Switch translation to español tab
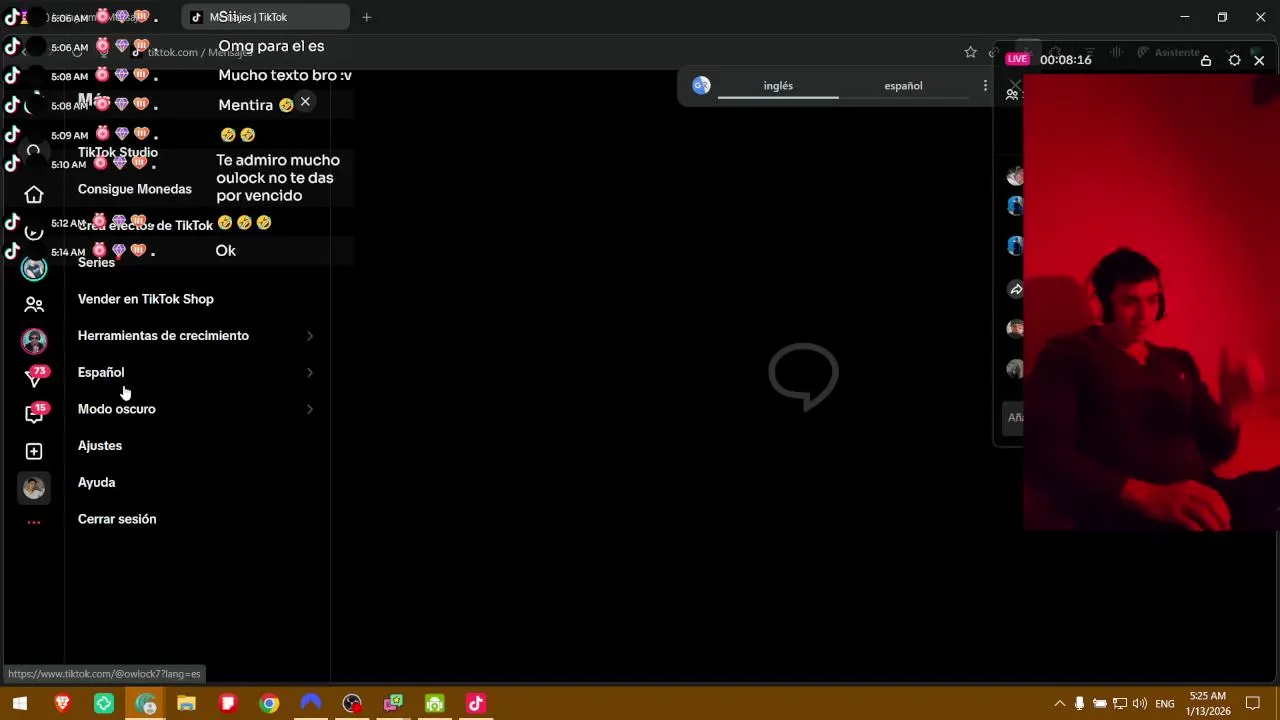Screen dimensions: 1280x720 [903, 86]
